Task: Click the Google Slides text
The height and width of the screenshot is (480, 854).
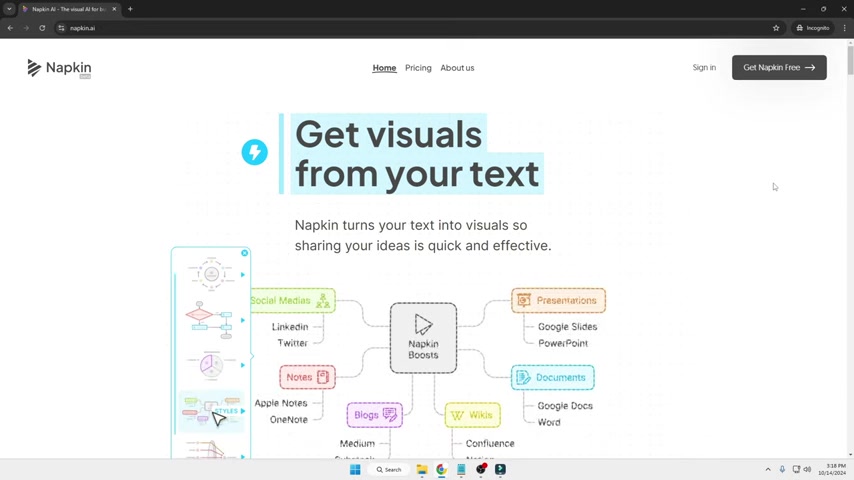Action: point(568,326)
